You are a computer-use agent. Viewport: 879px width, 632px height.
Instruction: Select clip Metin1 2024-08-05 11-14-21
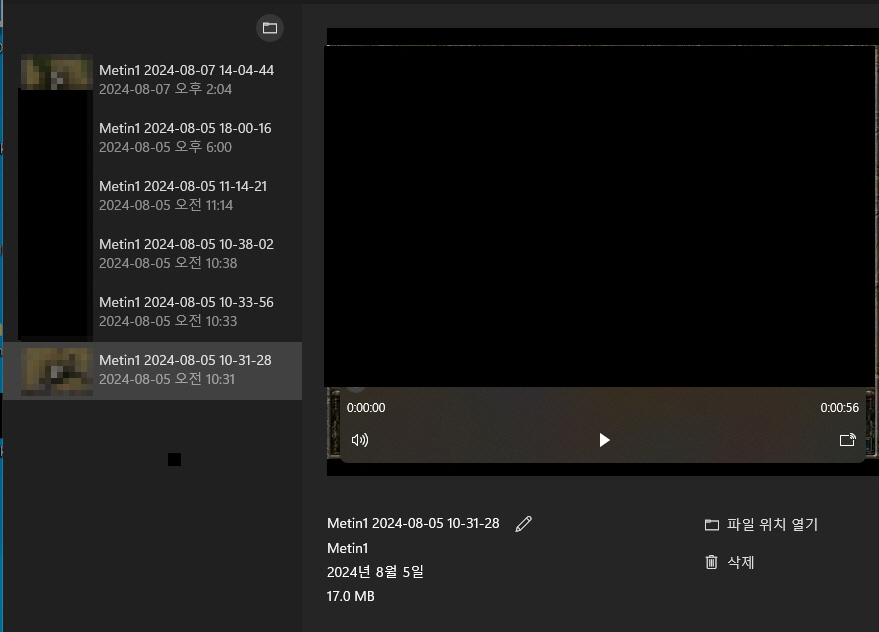click(x=152, y=196)
